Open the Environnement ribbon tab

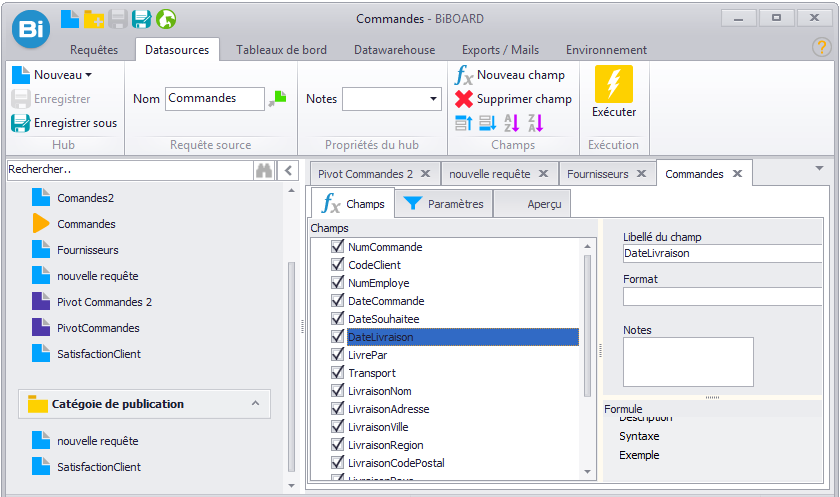click(606, 50)
